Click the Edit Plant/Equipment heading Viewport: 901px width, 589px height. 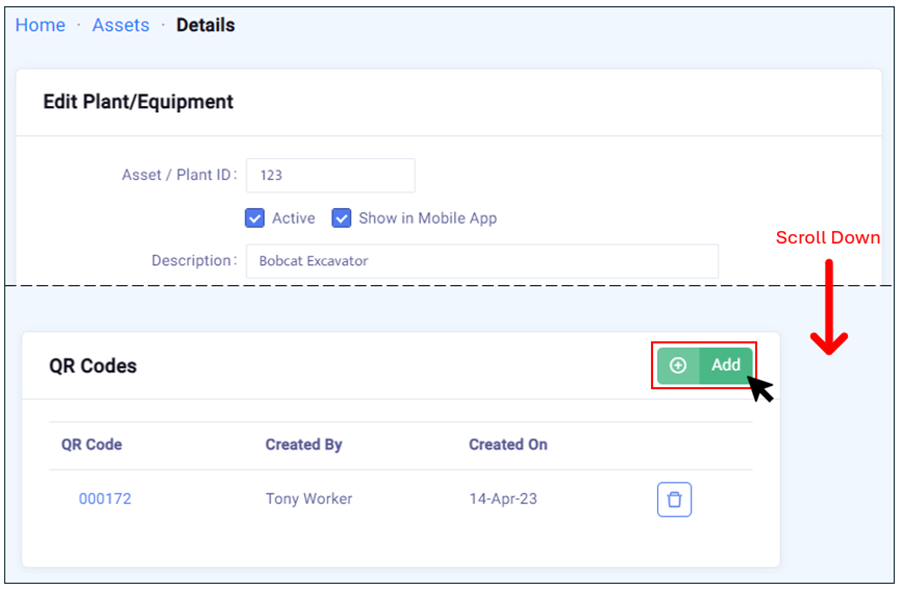(138, 102)
